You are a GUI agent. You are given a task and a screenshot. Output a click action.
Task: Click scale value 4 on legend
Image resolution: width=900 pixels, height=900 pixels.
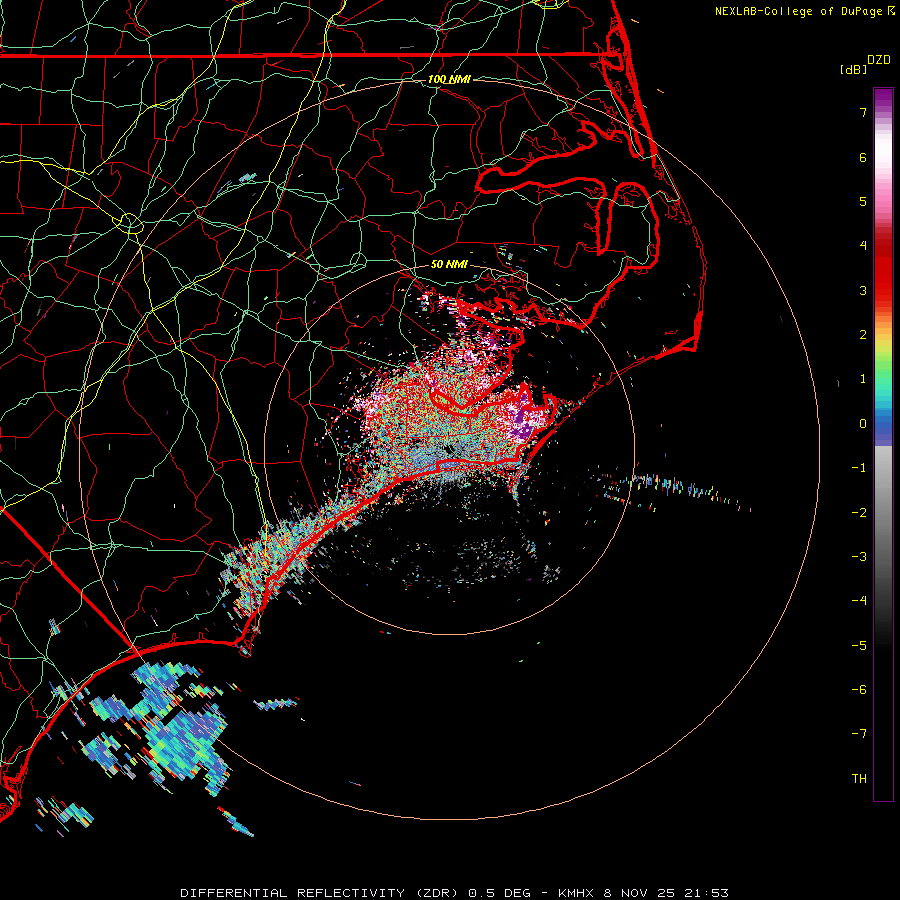pos(863,246)
